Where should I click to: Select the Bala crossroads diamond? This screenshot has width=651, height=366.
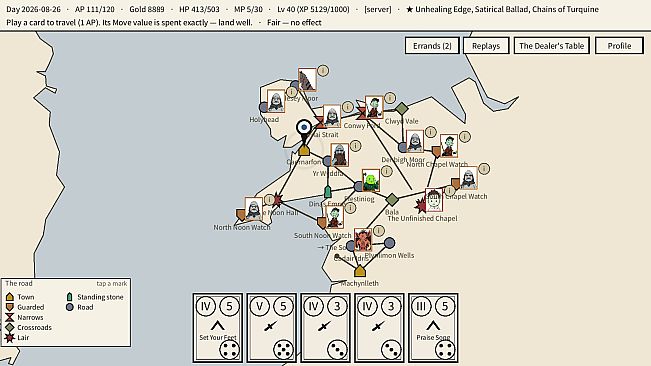(392, 200)
